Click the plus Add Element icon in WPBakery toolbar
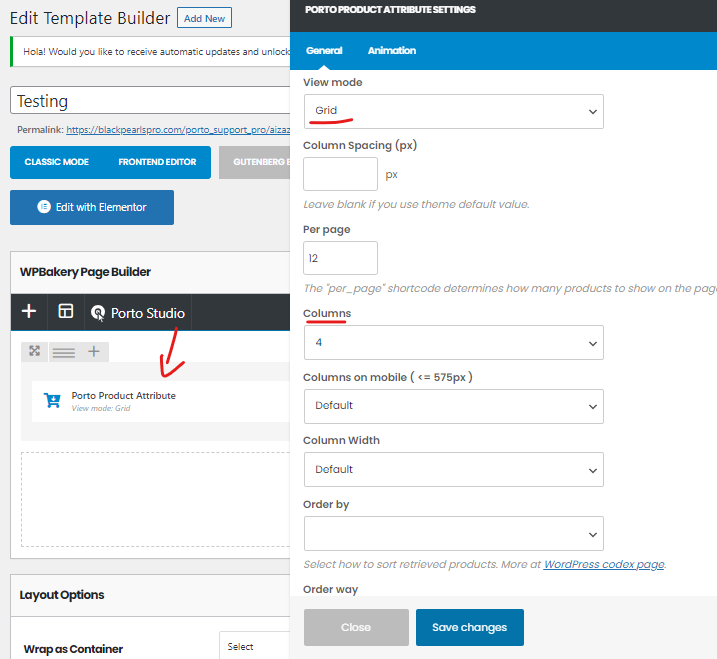Image resolution: width=717 pixels, height=659 pixels. click(29, 311)
